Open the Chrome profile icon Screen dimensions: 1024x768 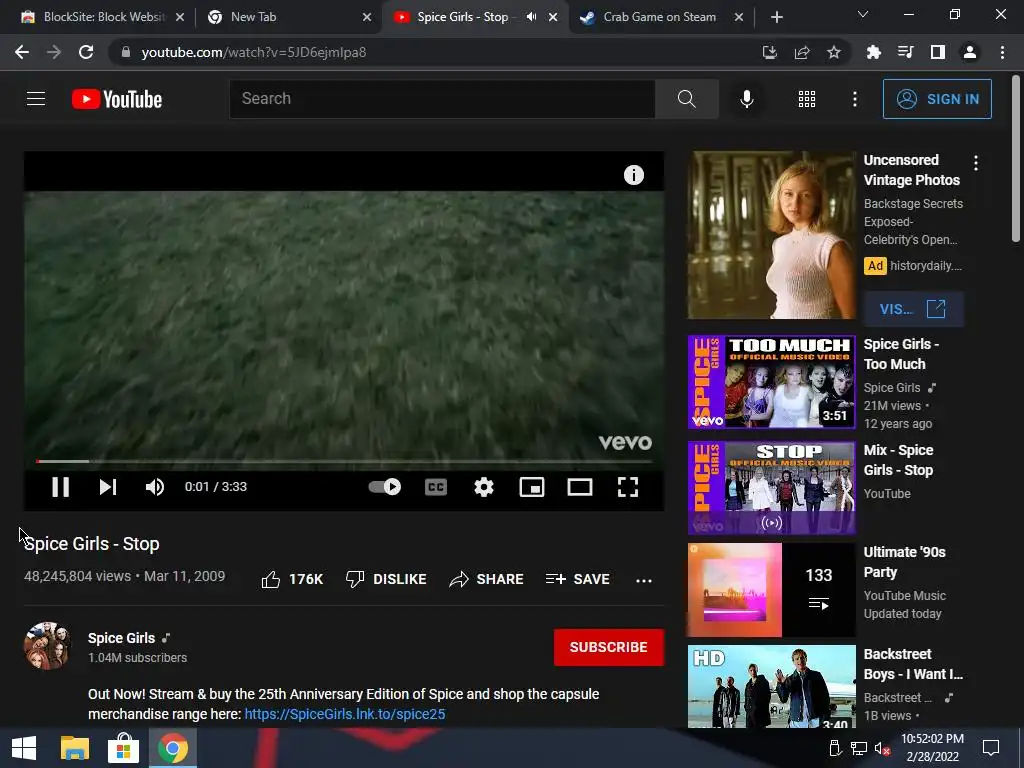click(x=970, y=52)
